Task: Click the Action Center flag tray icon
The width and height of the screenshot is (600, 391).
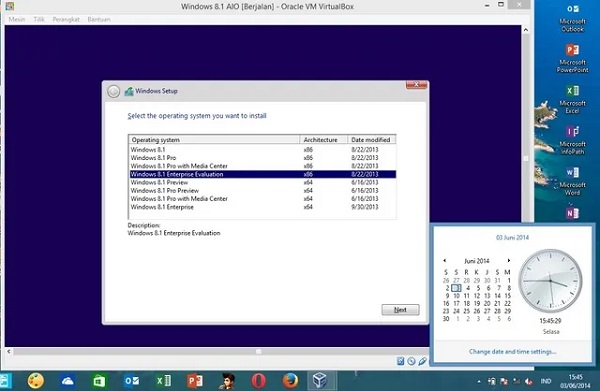Action: (x=504, y=381)
